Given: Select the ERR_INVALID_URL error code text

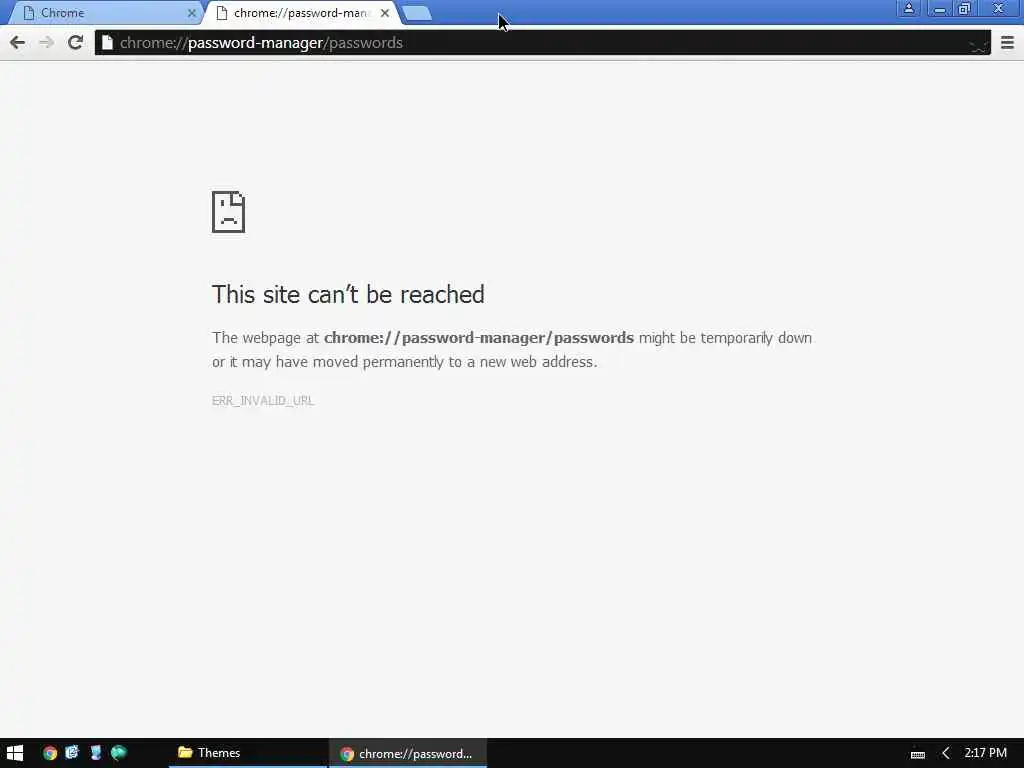Looking at the screenshot, I should (x=263, y=400).
